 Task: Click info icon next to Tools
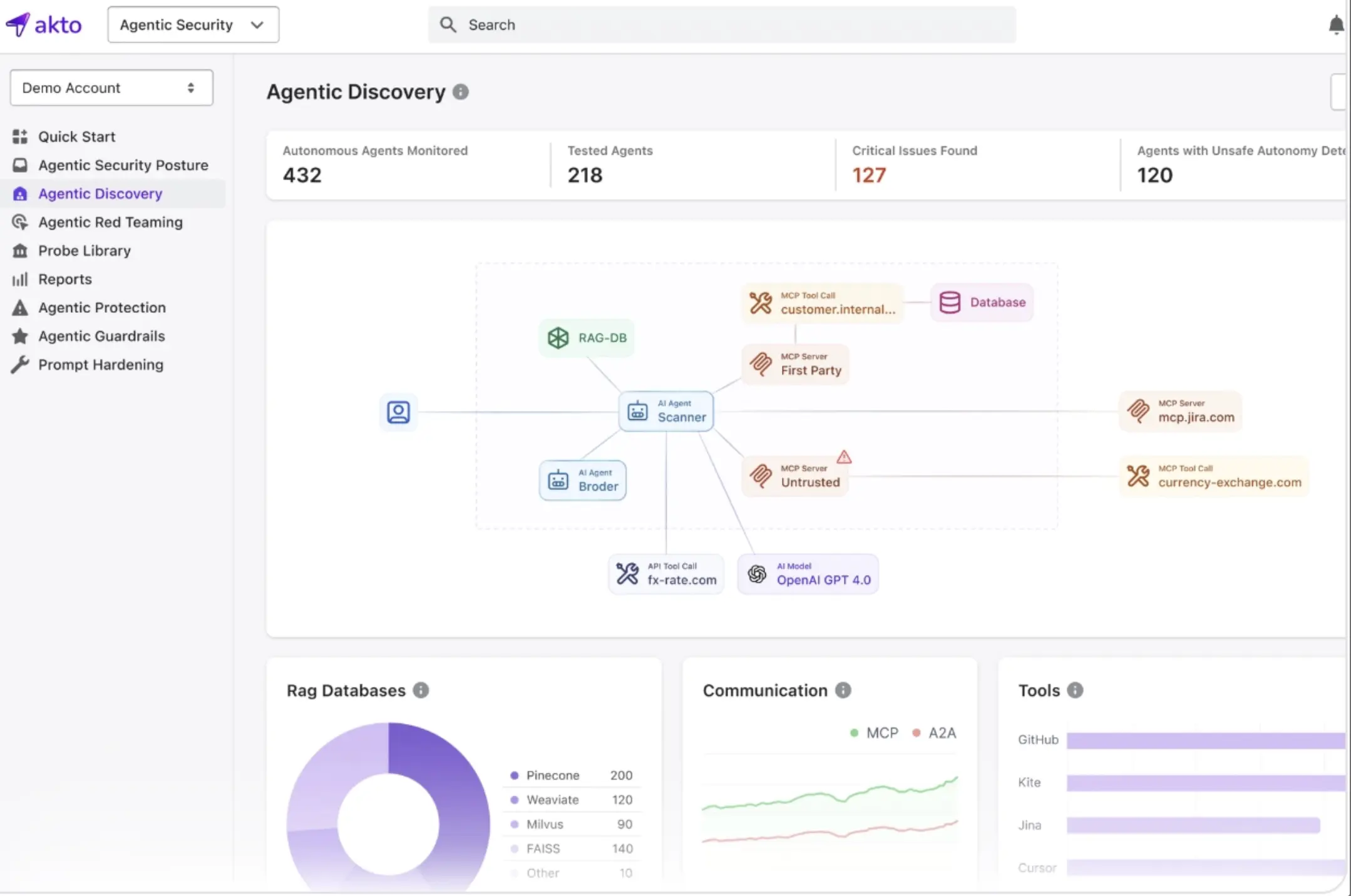pyautogui.click(x=1076, y=690)
